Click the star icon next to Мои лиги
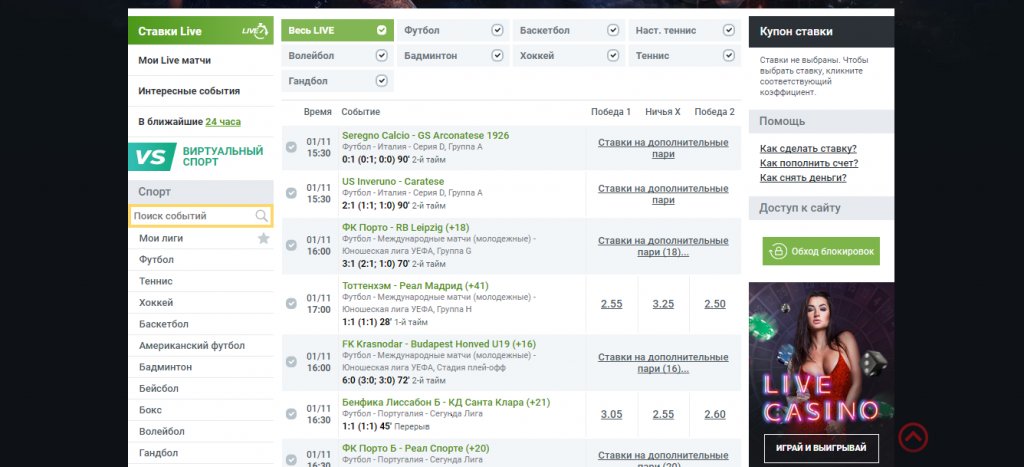The image size is (1024, 467). click(x=263, y=238)
